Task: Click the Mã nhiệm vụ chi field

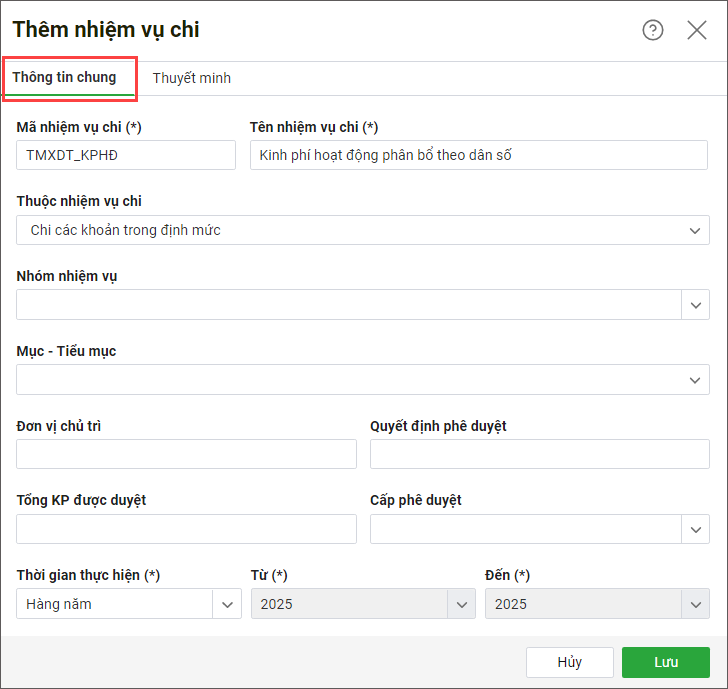Action: coord(126,155)
